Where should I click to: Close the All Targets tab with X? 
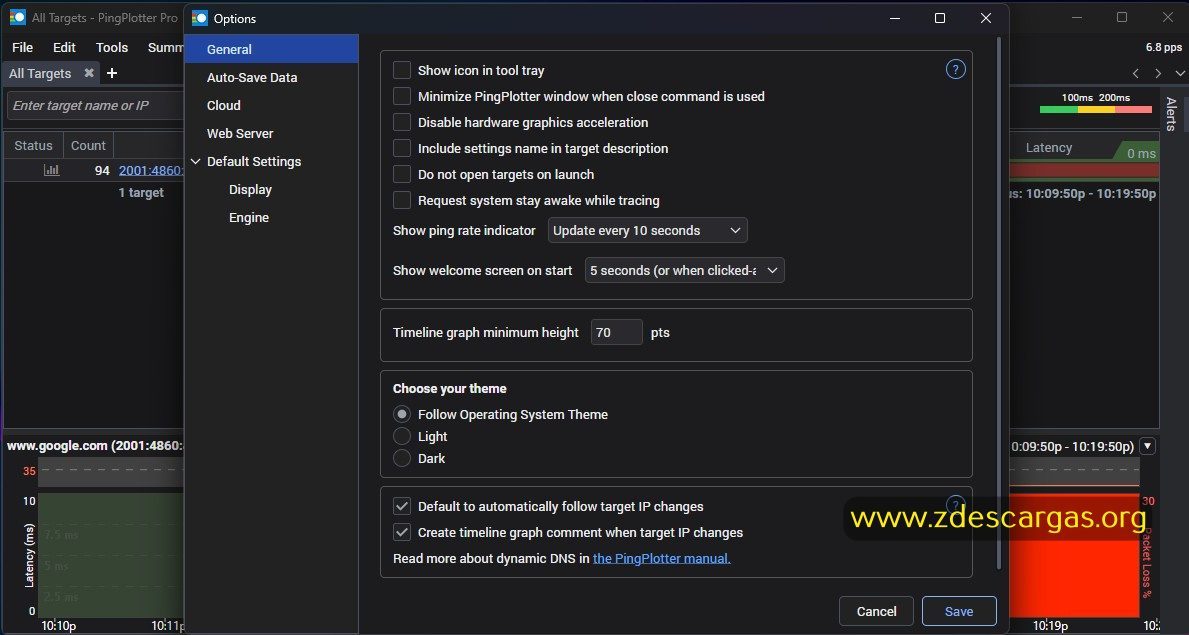pyautogui.click(x=89, y=73)
